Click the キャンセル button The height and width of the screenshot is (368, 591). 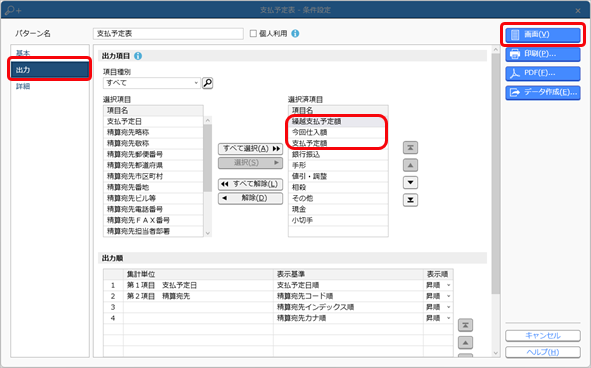(x=543, y=336)
